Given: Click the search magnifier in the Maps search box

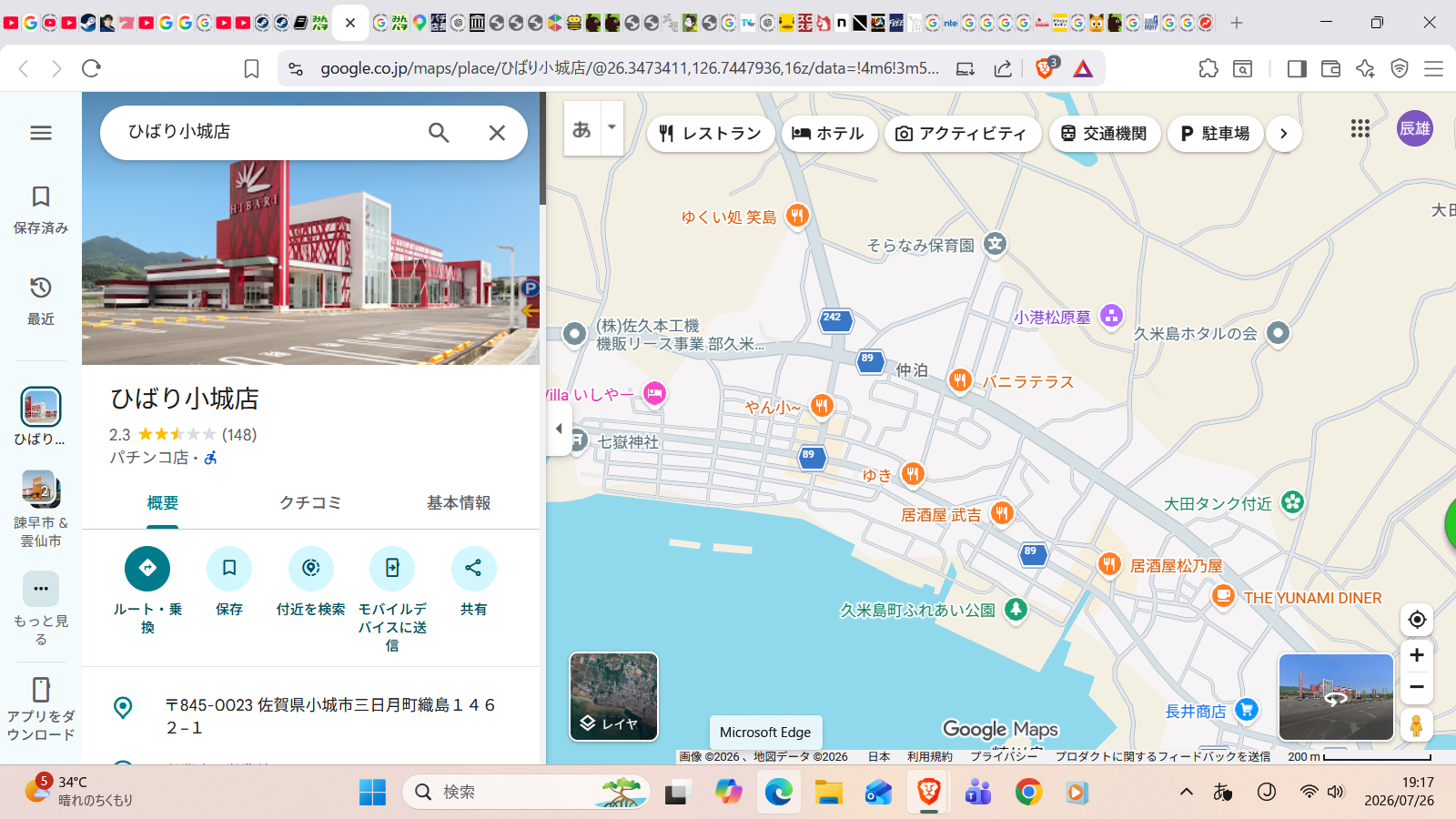Looking at the screenshot, I should (439, 133).
